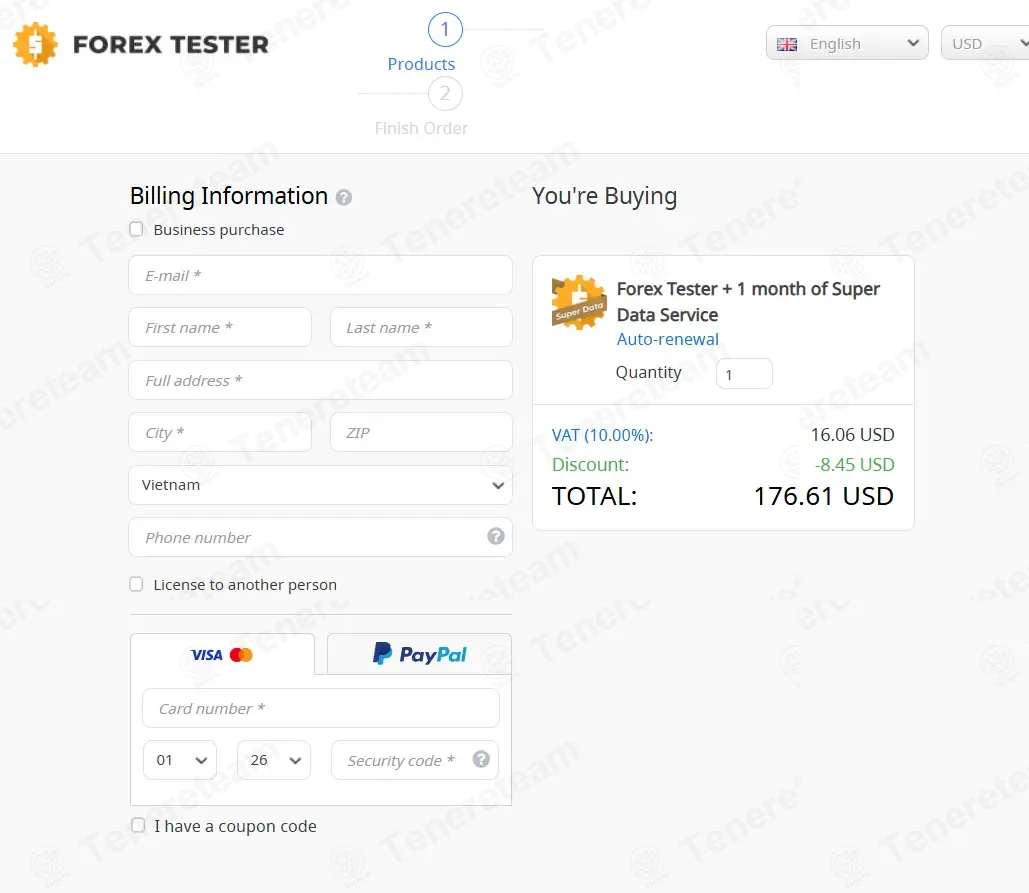Focus the Full address field
Viewport: 1029px width, 893px height.
coord(320,380)
